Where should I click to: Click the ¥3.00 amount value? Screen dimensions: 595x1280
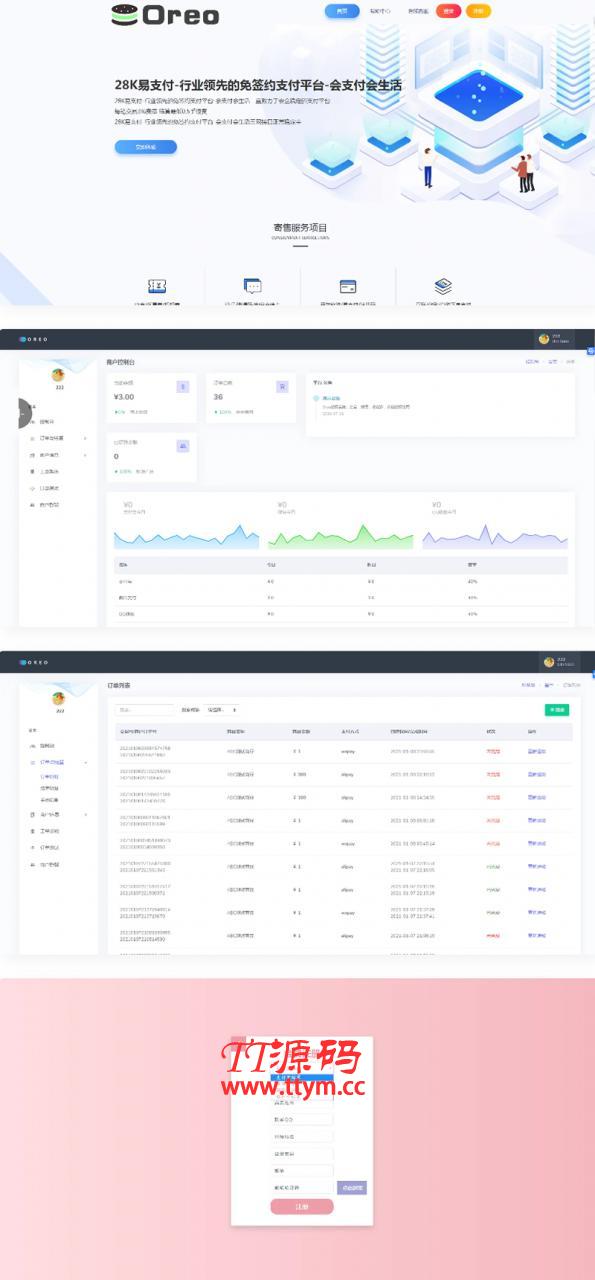125,397
